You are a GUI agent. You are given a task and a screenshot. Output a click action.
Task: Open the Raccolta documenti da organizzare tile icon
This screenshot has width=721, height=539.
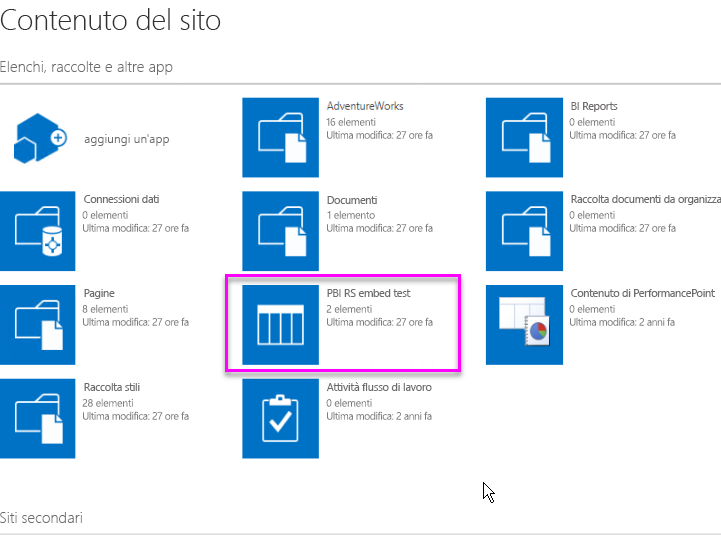[x=524, y=231]
